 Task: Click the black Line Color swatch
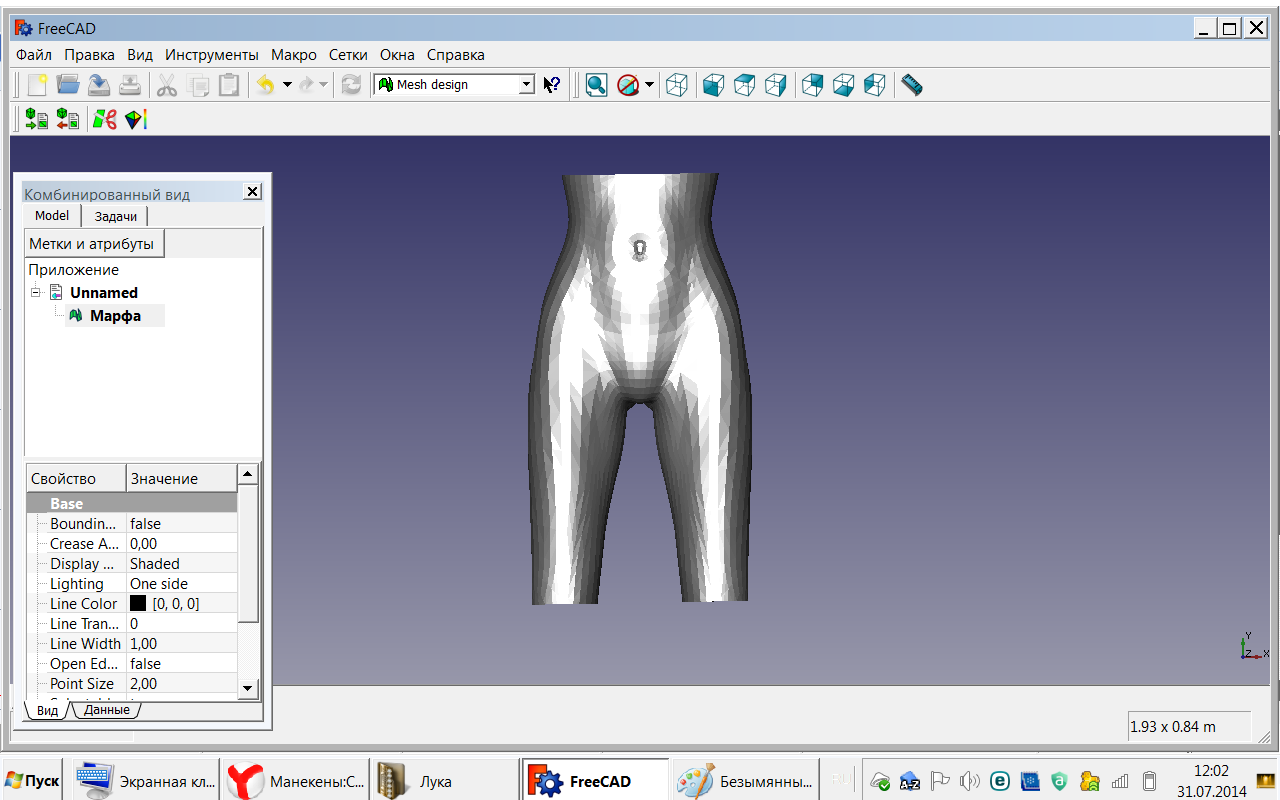138,604
